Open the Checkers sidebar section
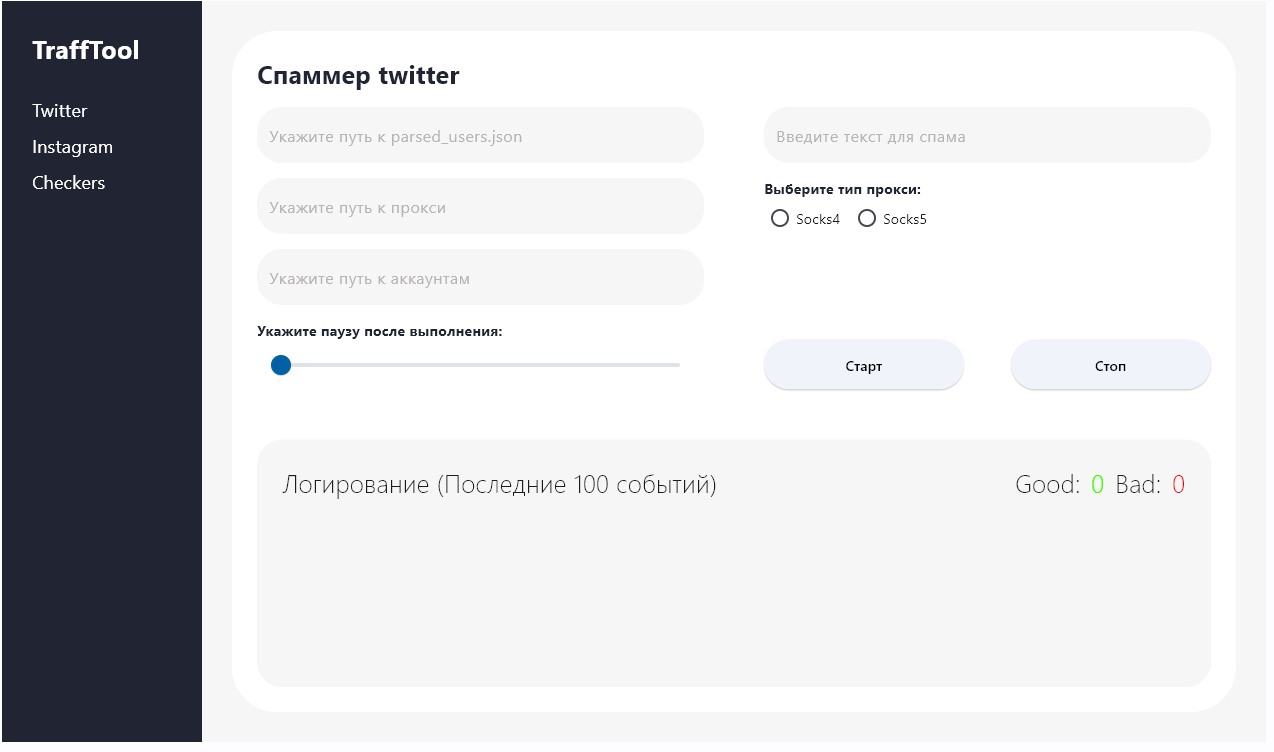The height and width of the screenshot is (752, 1274). (68, 183)
